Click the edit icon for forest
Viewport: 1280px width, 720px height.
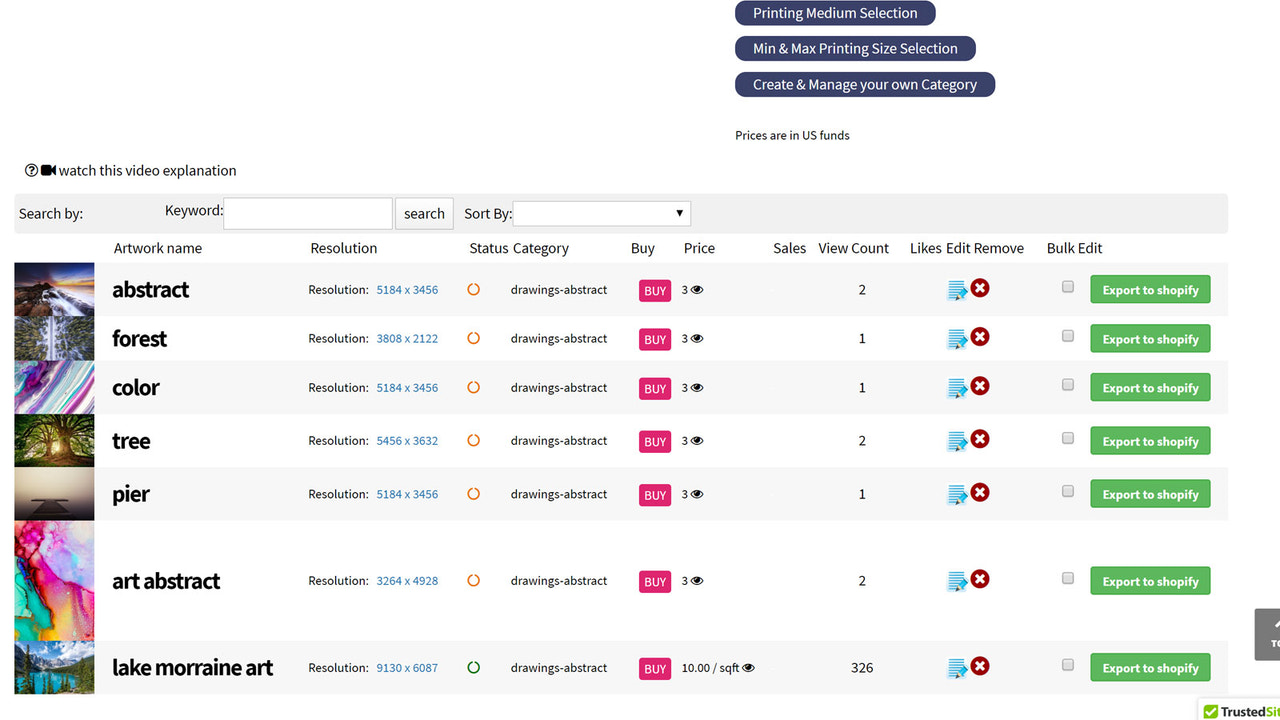click(957, 339)
